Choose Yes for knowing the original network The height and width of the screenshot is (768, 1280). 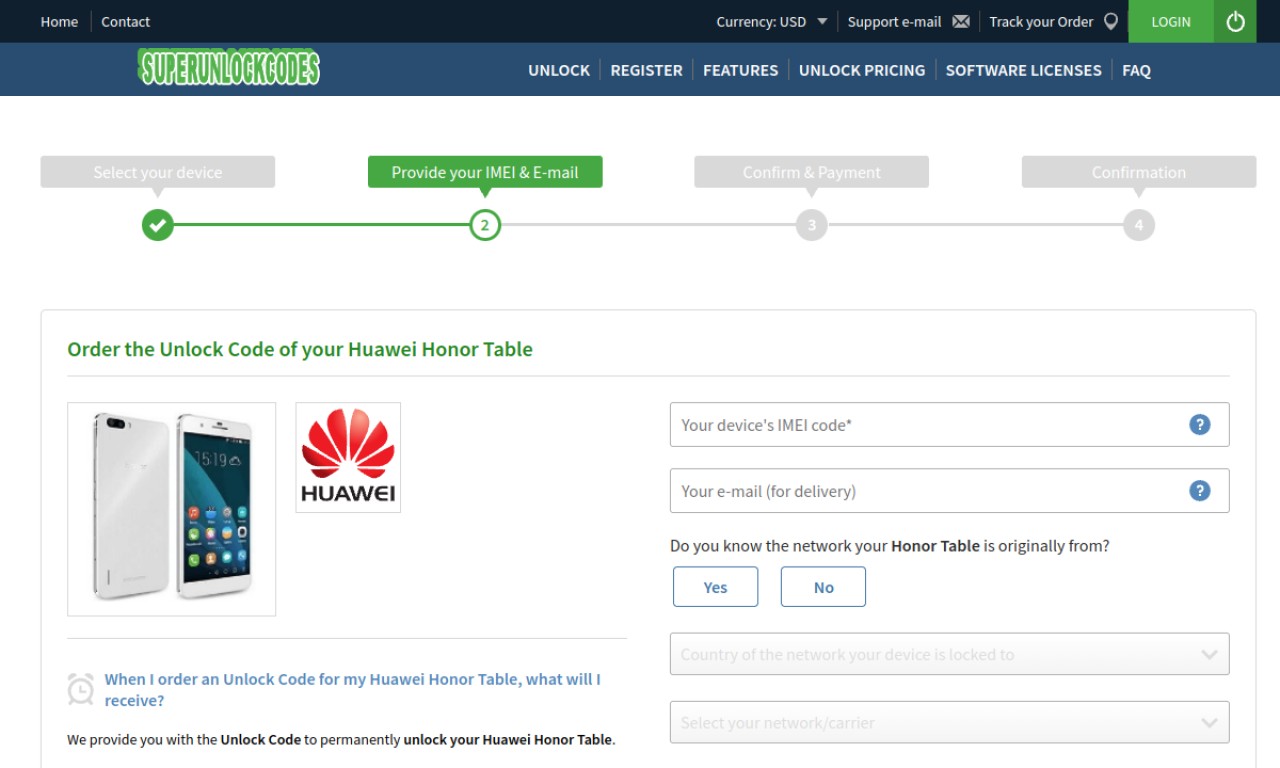[715, 587]
